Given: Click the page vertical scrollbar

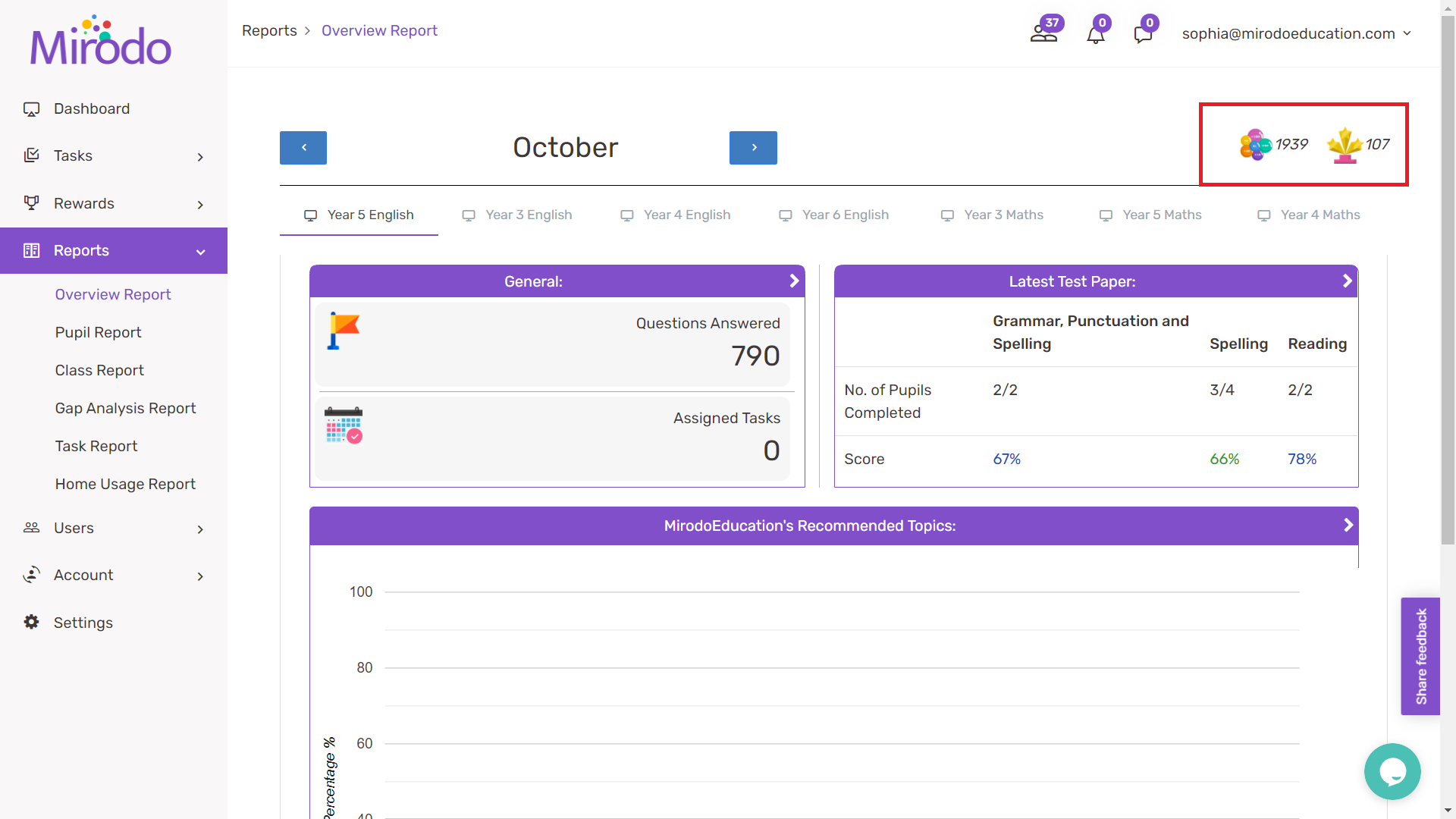Looking at the screenshot, I should tap(1448, 281).
